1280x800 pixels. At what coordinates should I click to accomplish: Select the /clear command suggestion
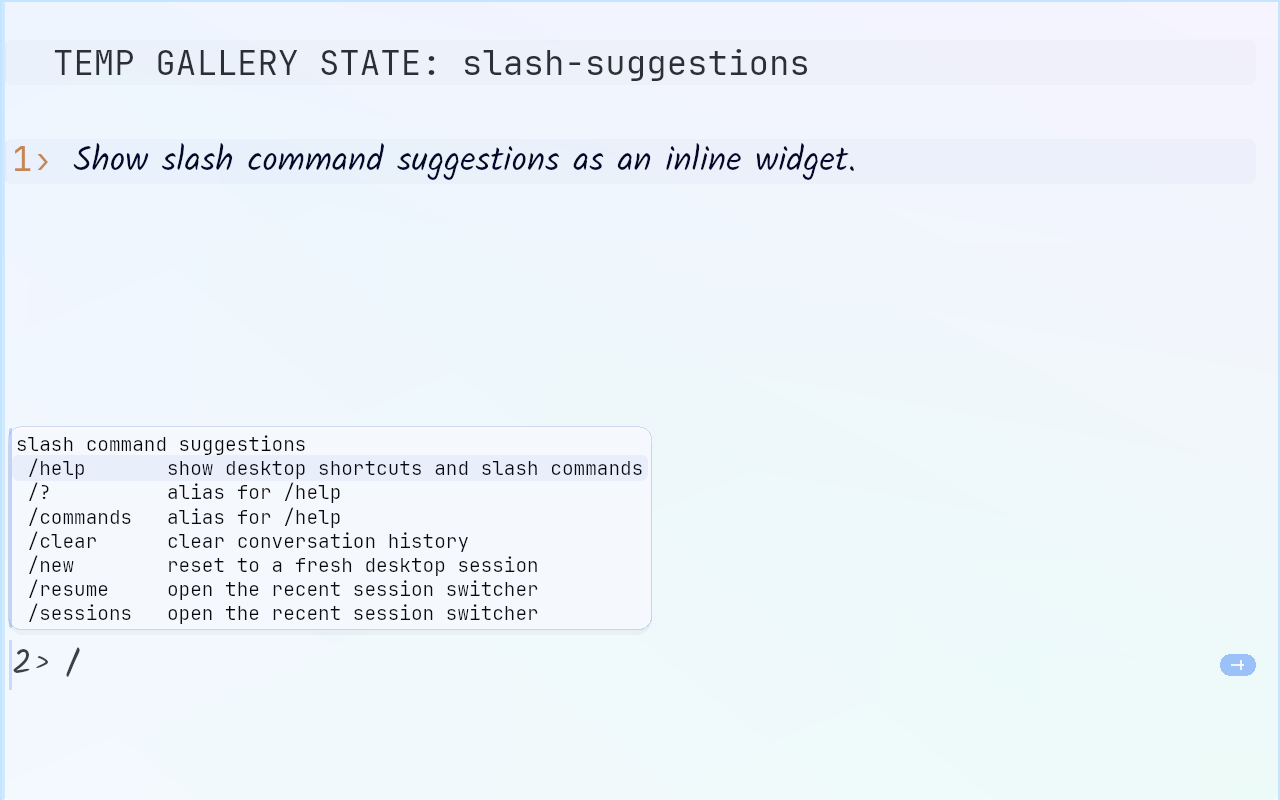tap(330, 541)
